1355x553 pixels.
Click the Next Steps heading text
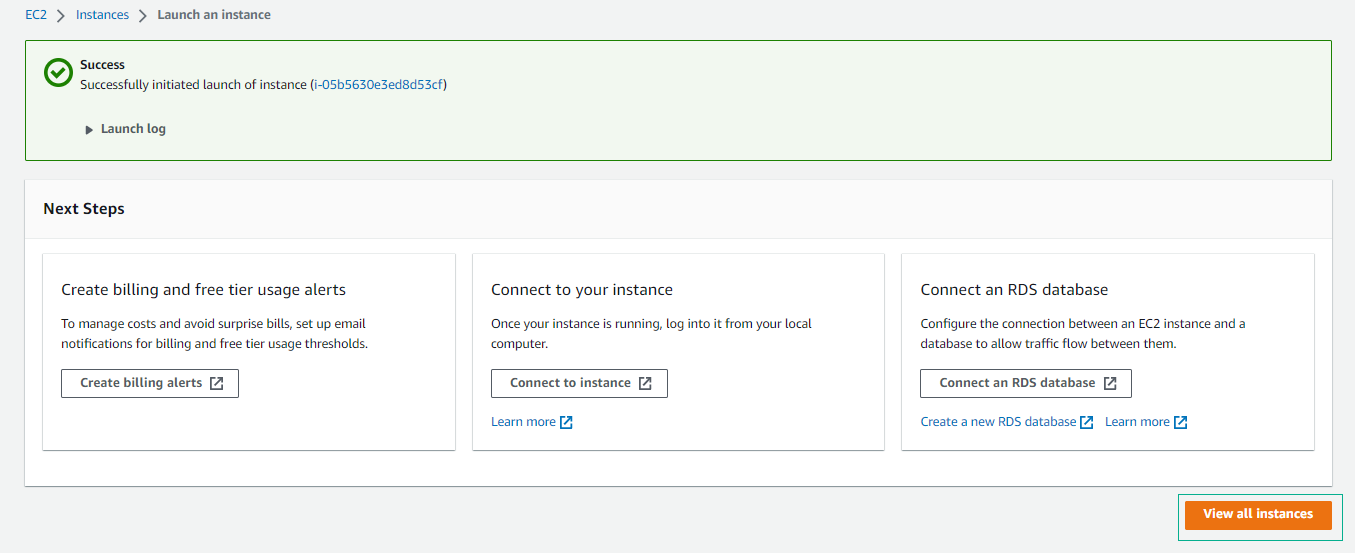coord(84,209)
